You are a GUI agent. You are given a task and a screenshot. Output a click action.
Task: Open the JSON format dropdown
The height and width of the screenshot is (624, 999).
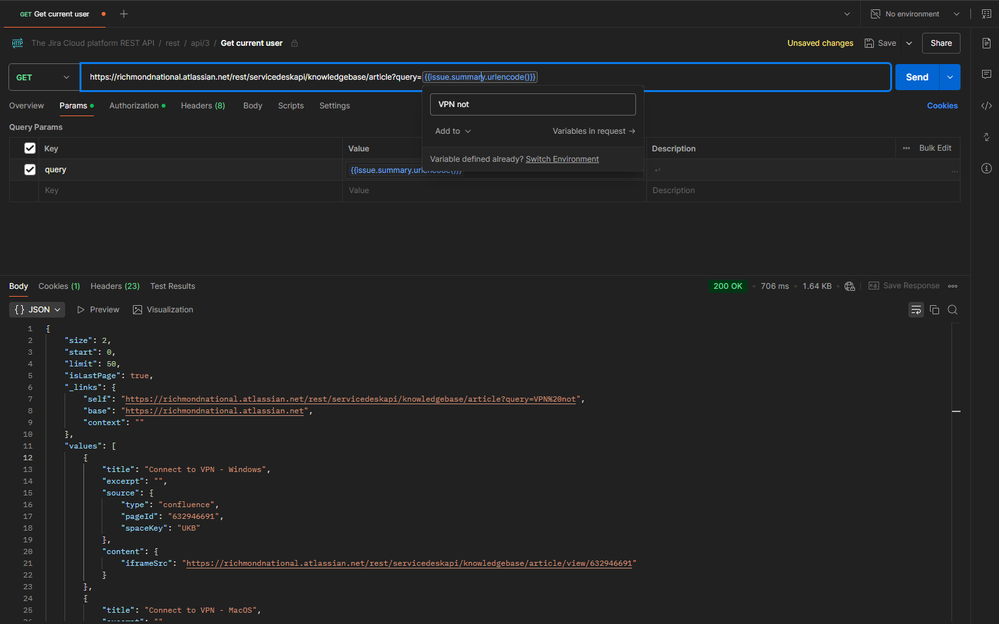click(38, 310)
